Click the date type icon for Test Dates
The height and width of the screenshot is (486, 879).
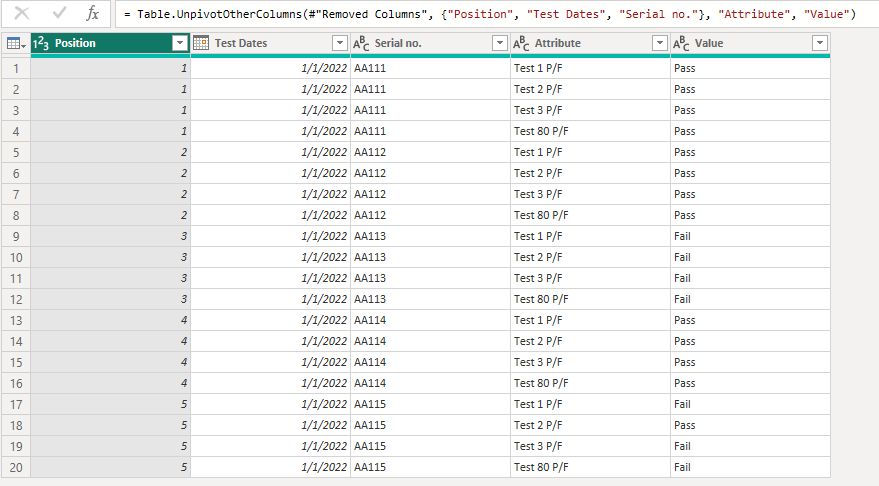[201, 43]
